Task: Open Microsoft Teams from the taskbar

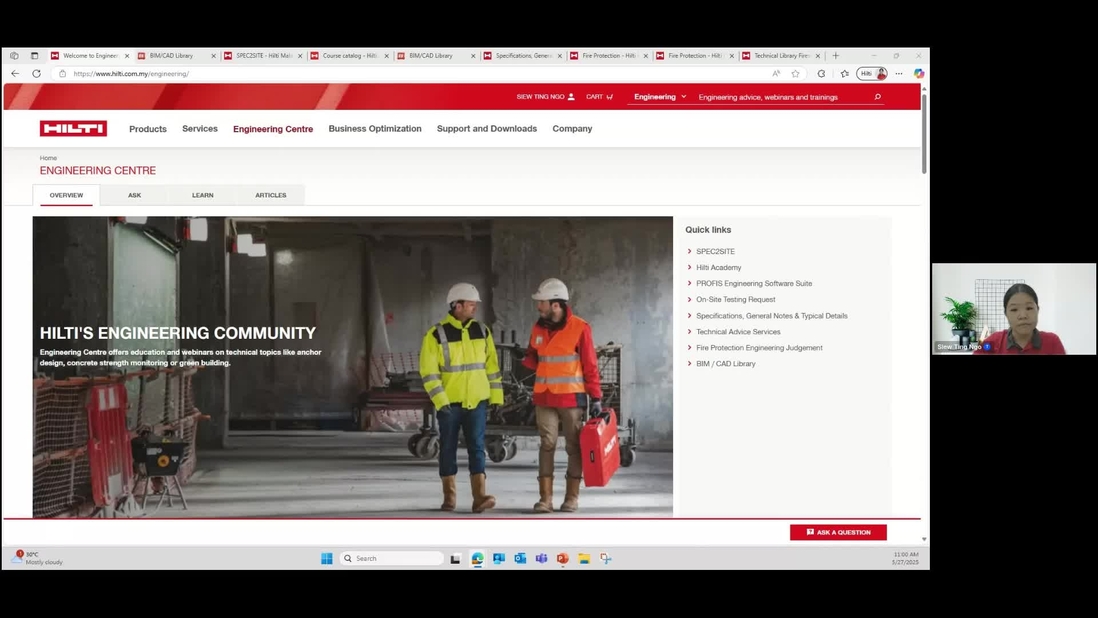Action: [x=541, y=558]
